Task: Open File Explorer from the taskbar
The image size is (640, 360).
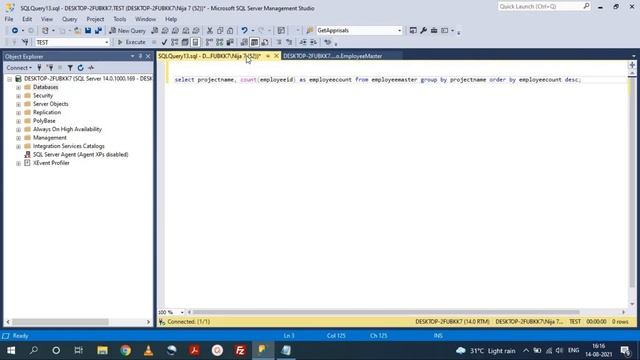Action: pyautogui.click(x=102, y=351)
